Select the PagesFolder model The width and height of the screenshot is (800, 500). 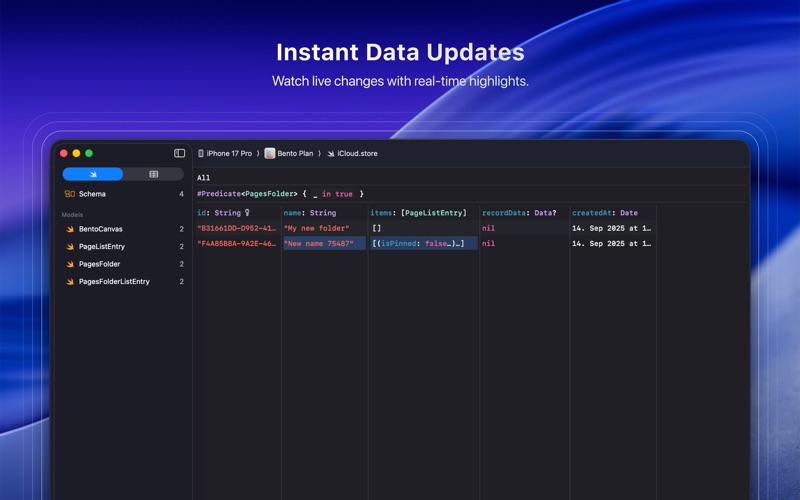[122, 264]
